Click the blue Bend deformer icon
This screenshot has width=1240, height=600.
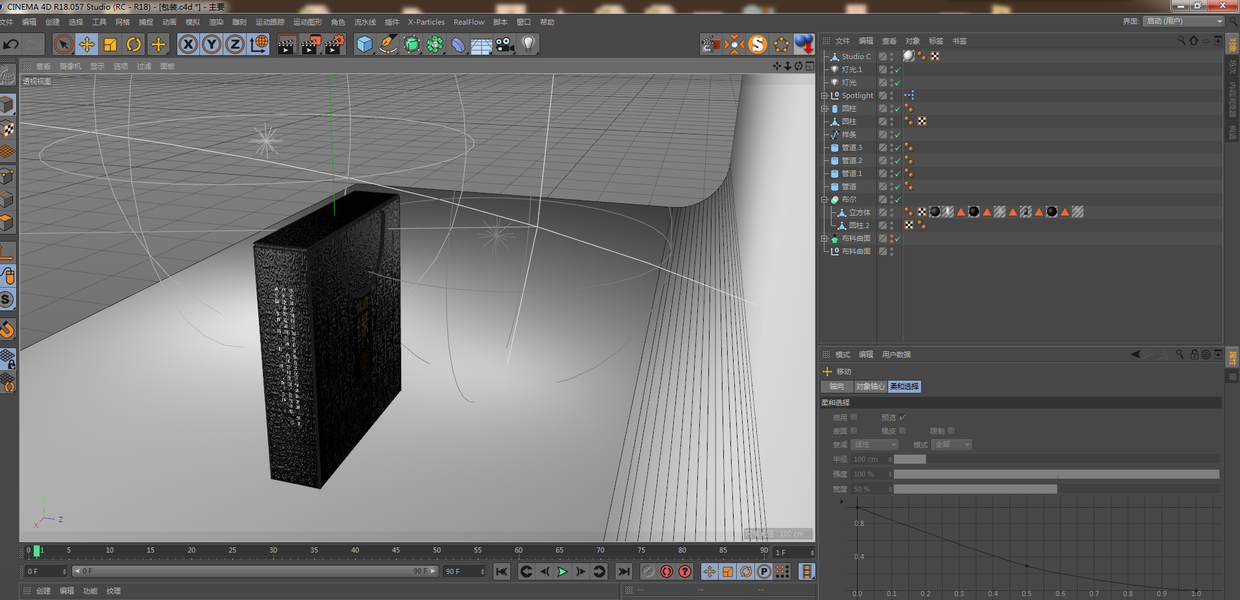tap(458, 44)
